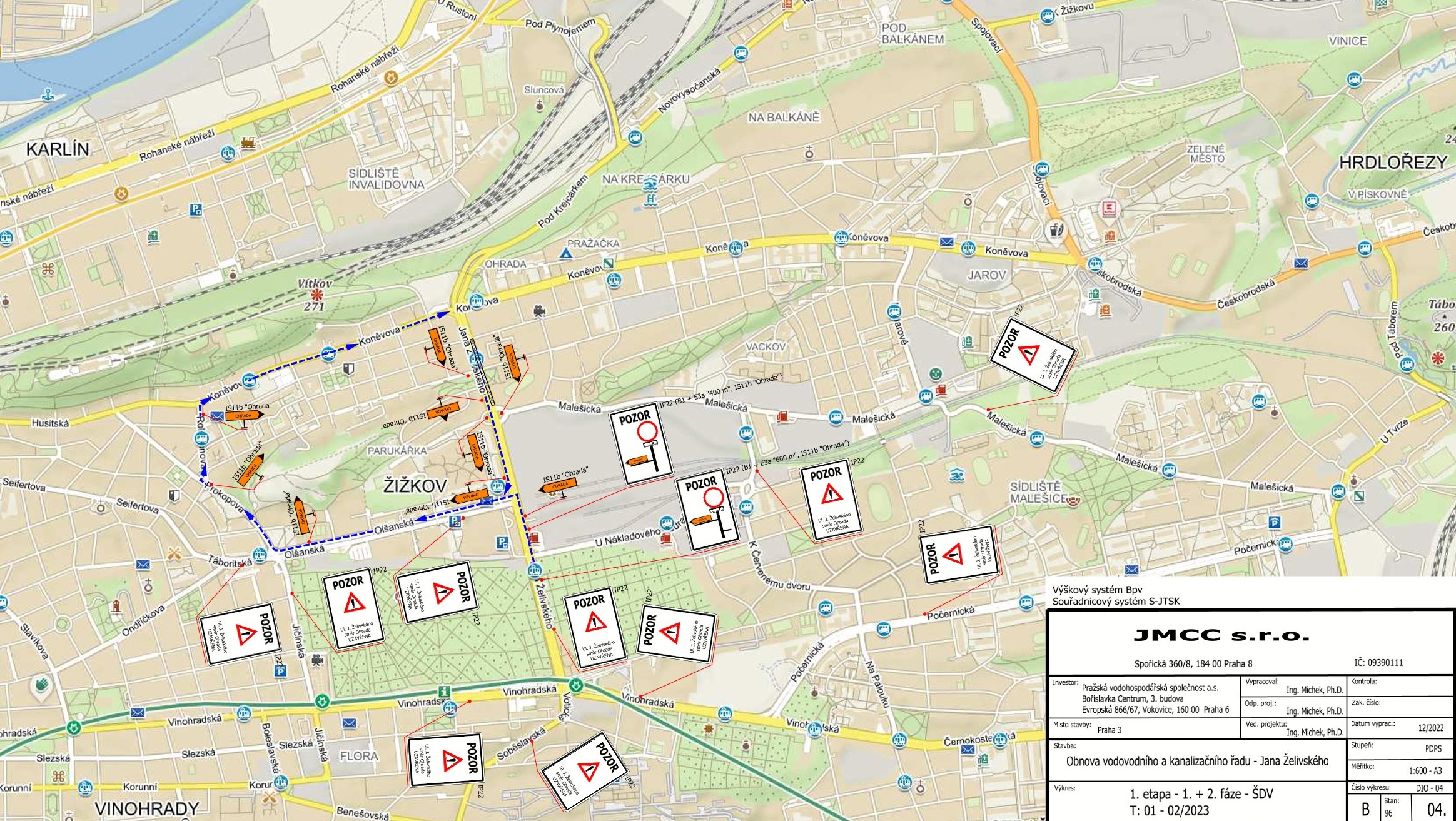
Task: Click orange Ohrada arrow sign near Husitská
Action: coord(245,416)
